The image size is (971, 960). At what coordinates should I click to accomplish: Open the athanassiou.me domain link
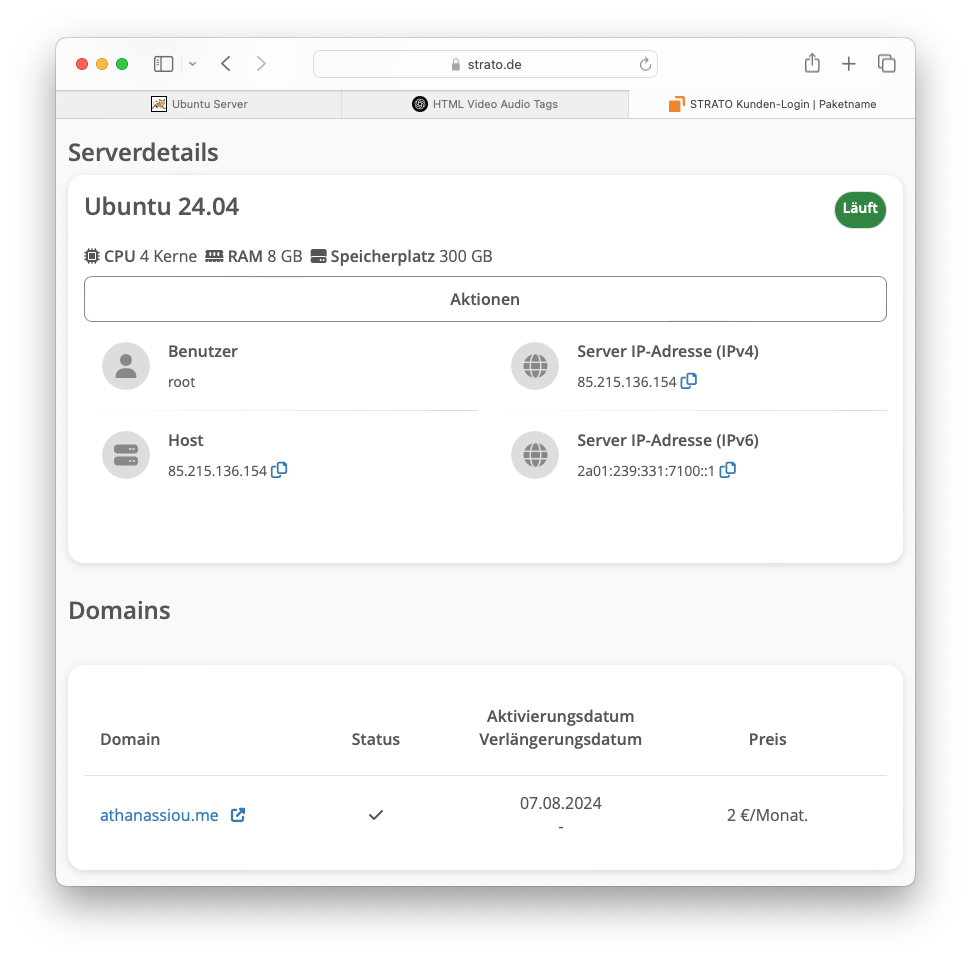click(159, 815)
